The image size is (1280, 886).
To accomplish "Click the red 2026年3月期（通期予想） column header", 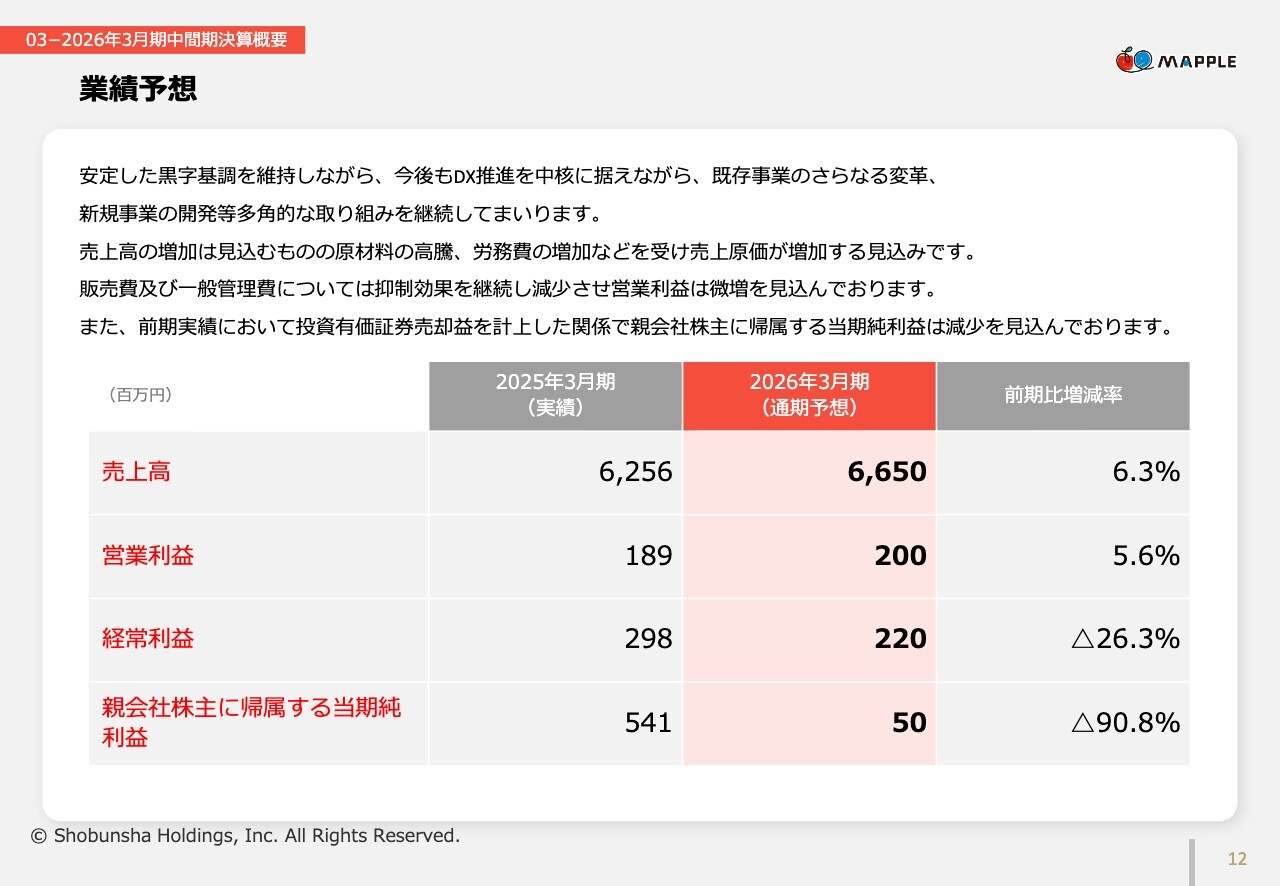I will click(809, 395).
